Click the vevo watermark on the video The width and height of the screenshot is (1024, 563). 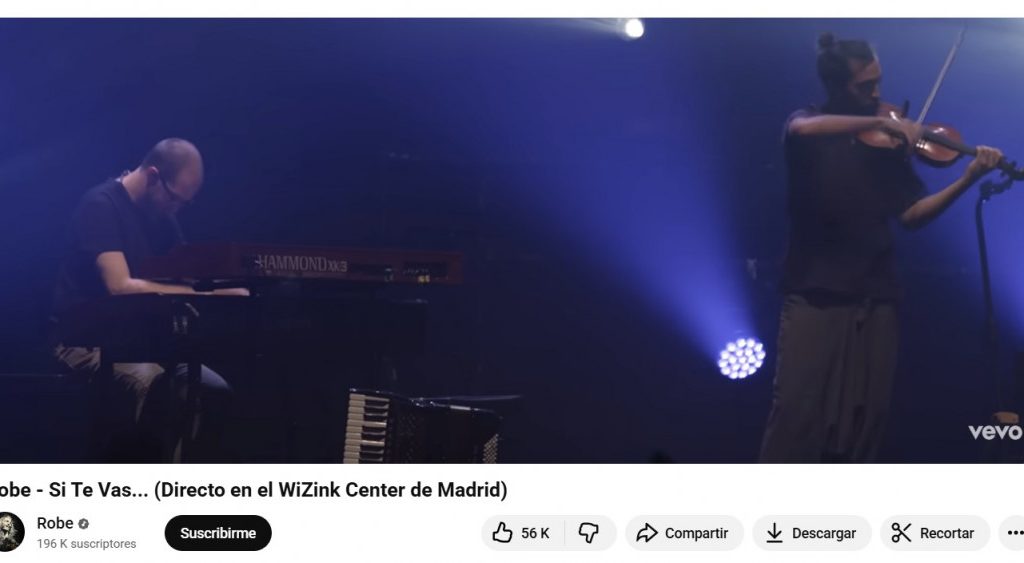point(995,432)
